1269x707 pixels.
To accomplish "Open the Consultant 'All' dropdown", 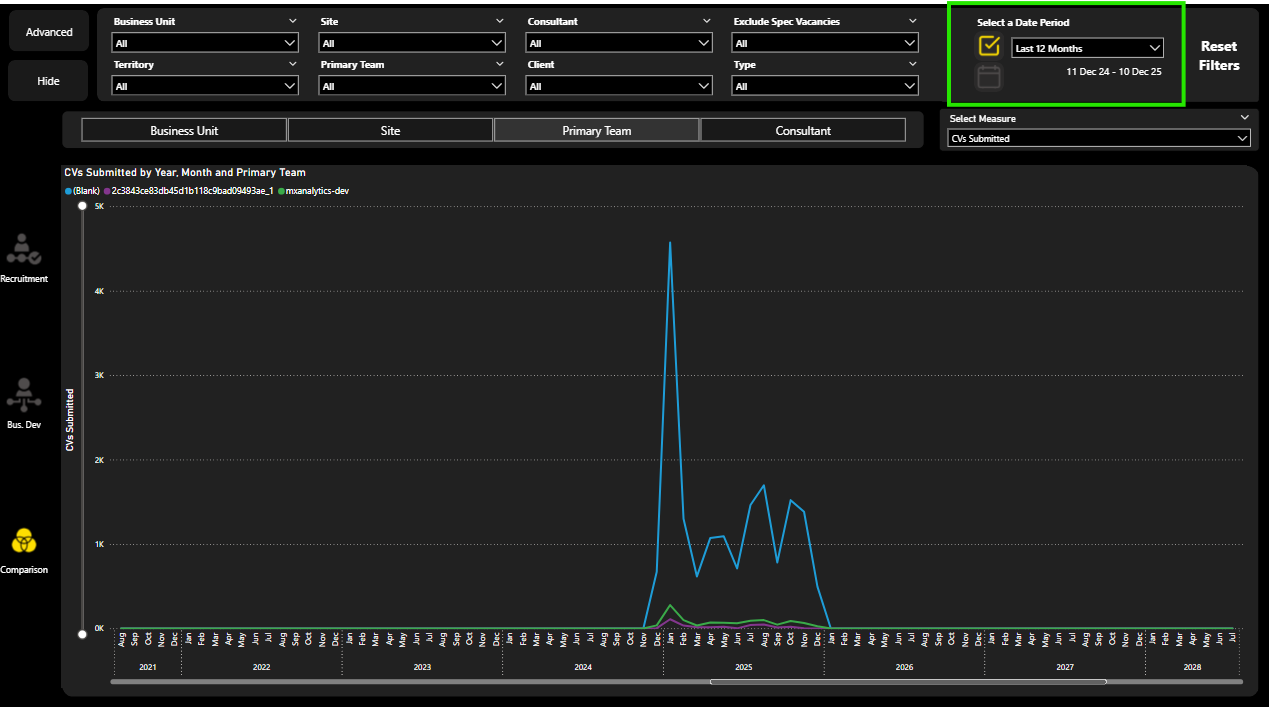I will click(619, 43).
